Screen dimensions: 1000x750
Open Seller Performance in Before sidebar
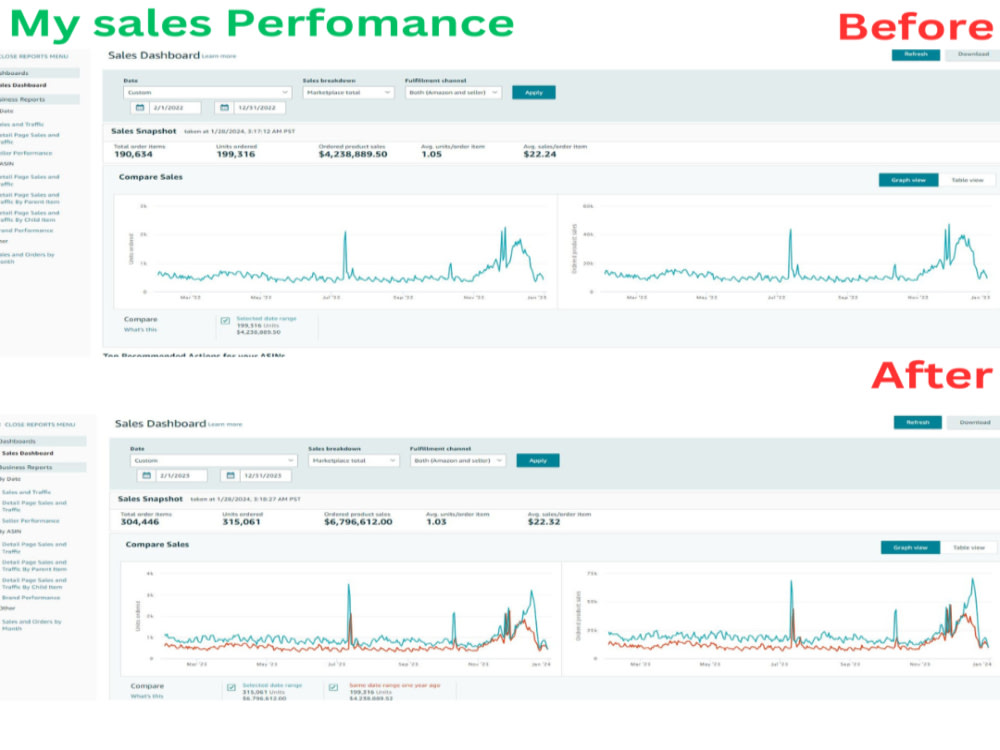[26, 154]
